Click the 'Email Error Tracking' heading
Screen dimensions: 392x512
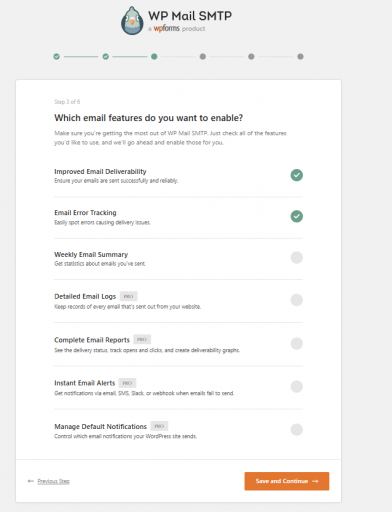pos(85,213)
